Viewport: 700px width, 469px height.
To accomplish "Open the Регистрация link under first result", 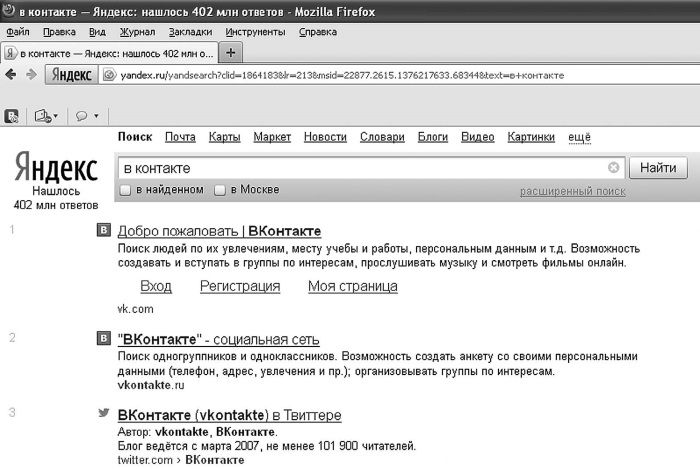I will click(x=240, y=287).
